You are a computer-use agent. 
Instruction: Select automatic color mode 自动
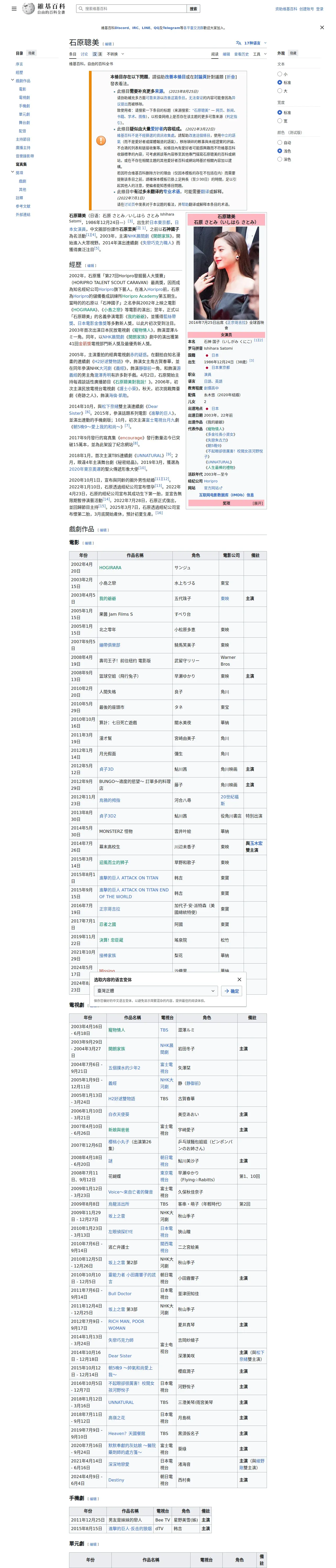[280, 142]
